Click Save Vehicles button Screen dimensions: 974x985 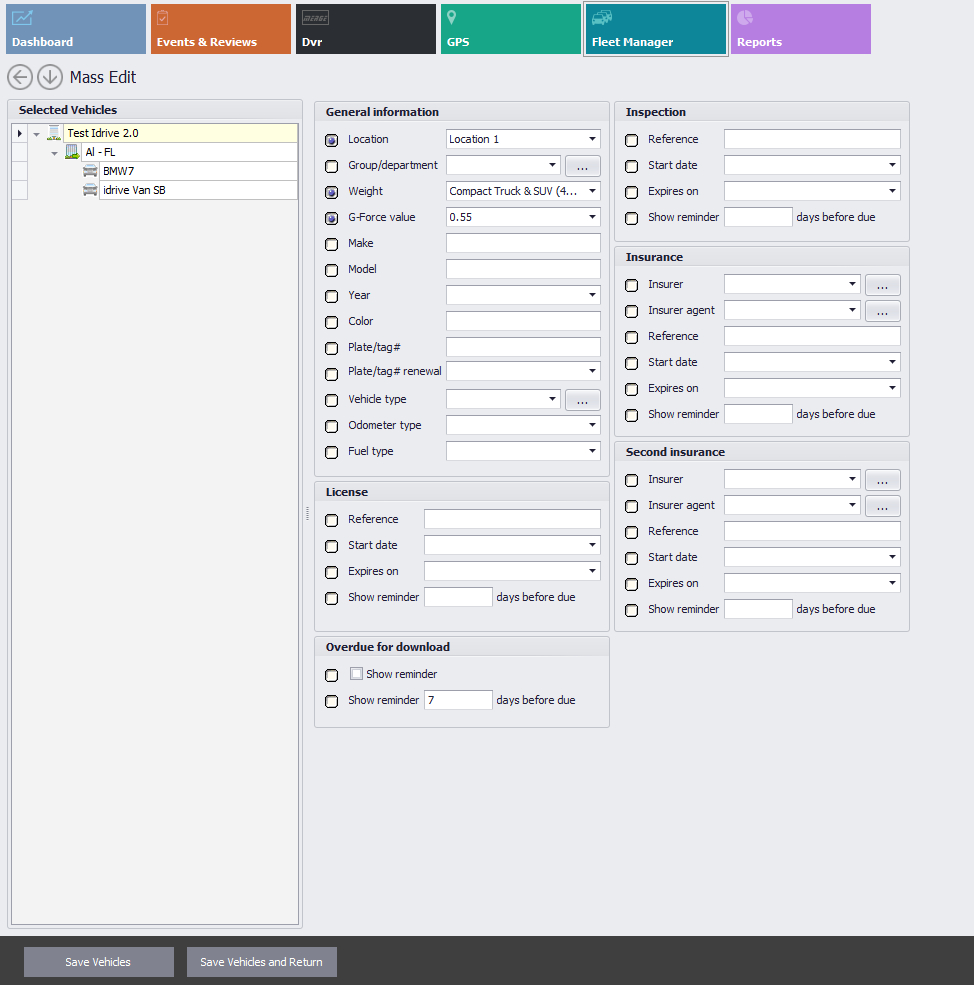[x=98, y=962]
